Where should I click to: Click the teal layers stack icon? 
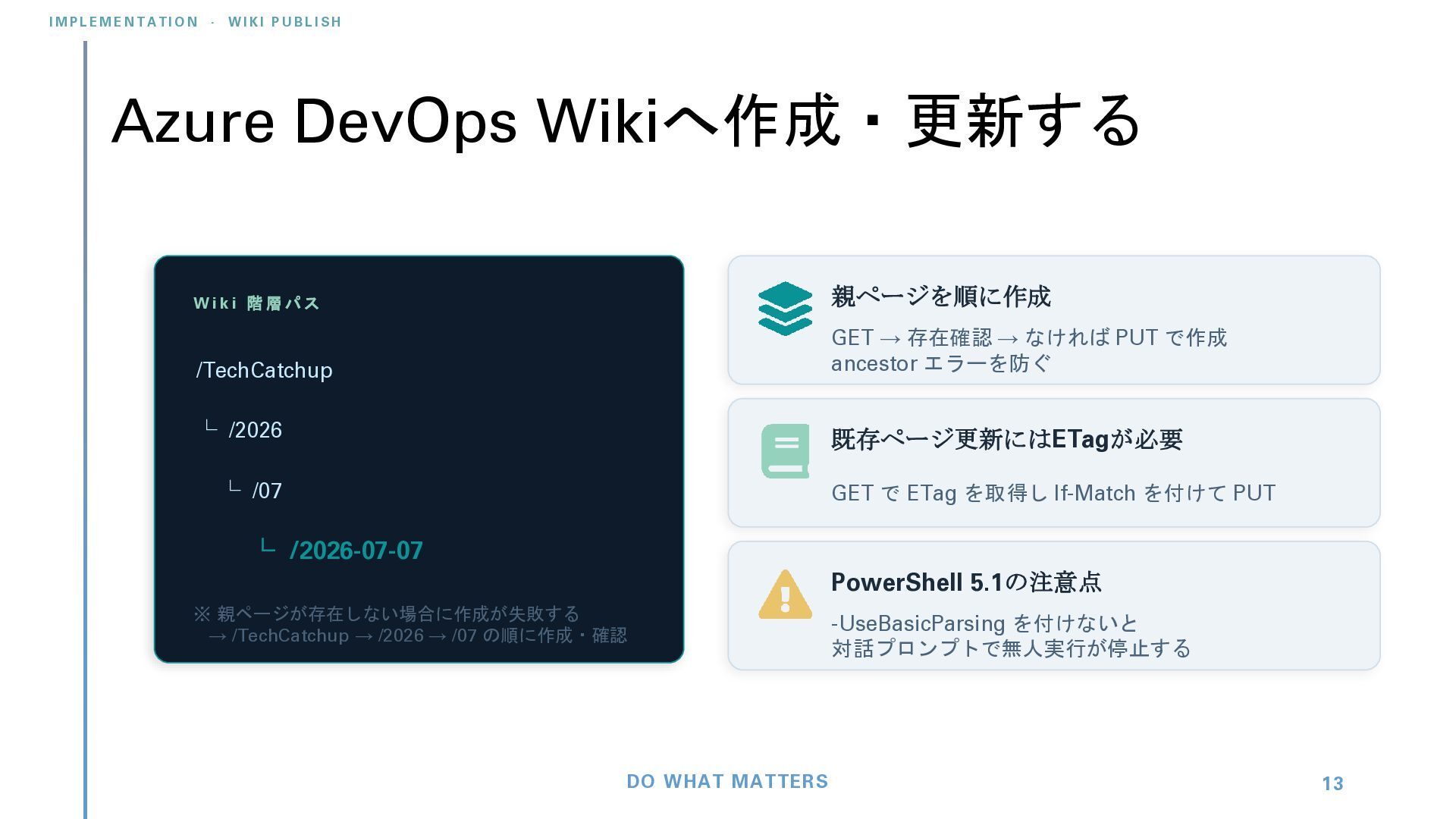[785, 309]
